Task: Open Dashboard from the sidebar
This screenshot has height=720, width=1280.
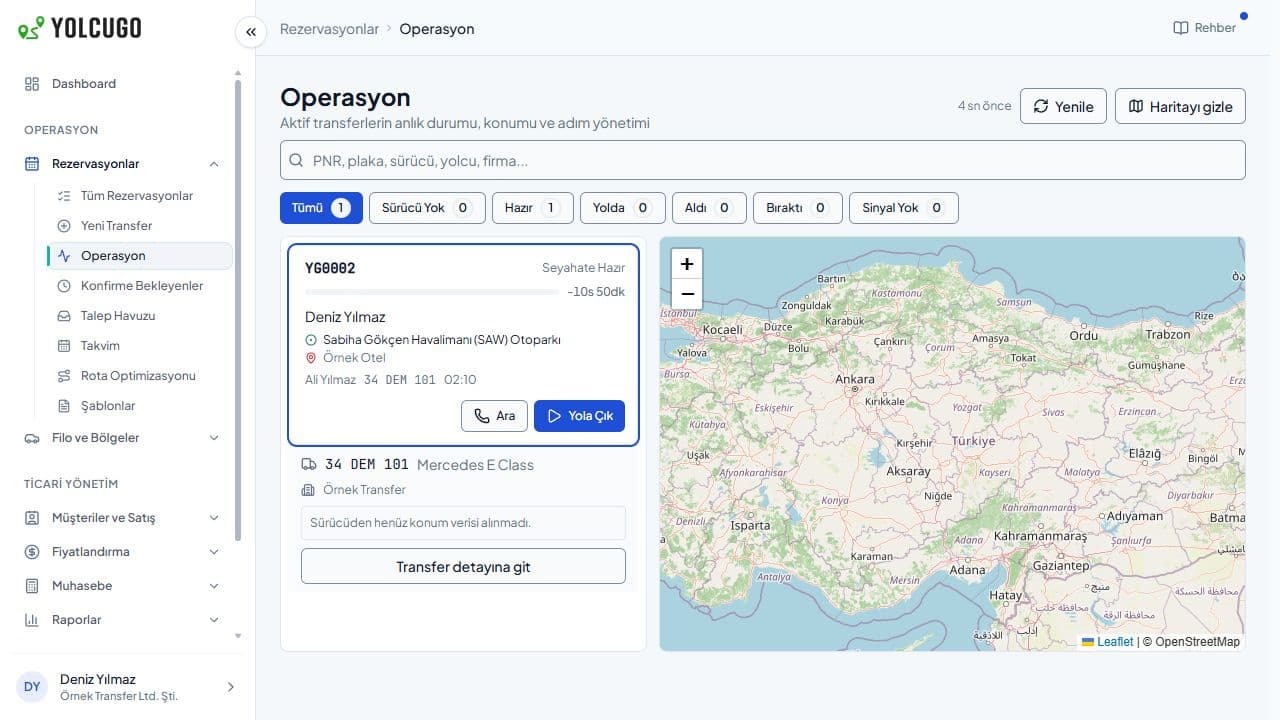Action: click(84, 84)
